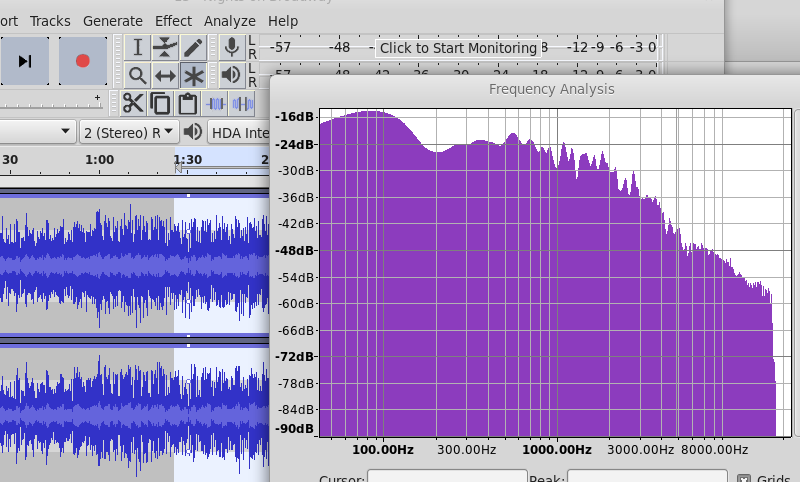800x482 pixels.
Task: Click the 1000.00Hz label on frequency axis
Action: point(557,450)
